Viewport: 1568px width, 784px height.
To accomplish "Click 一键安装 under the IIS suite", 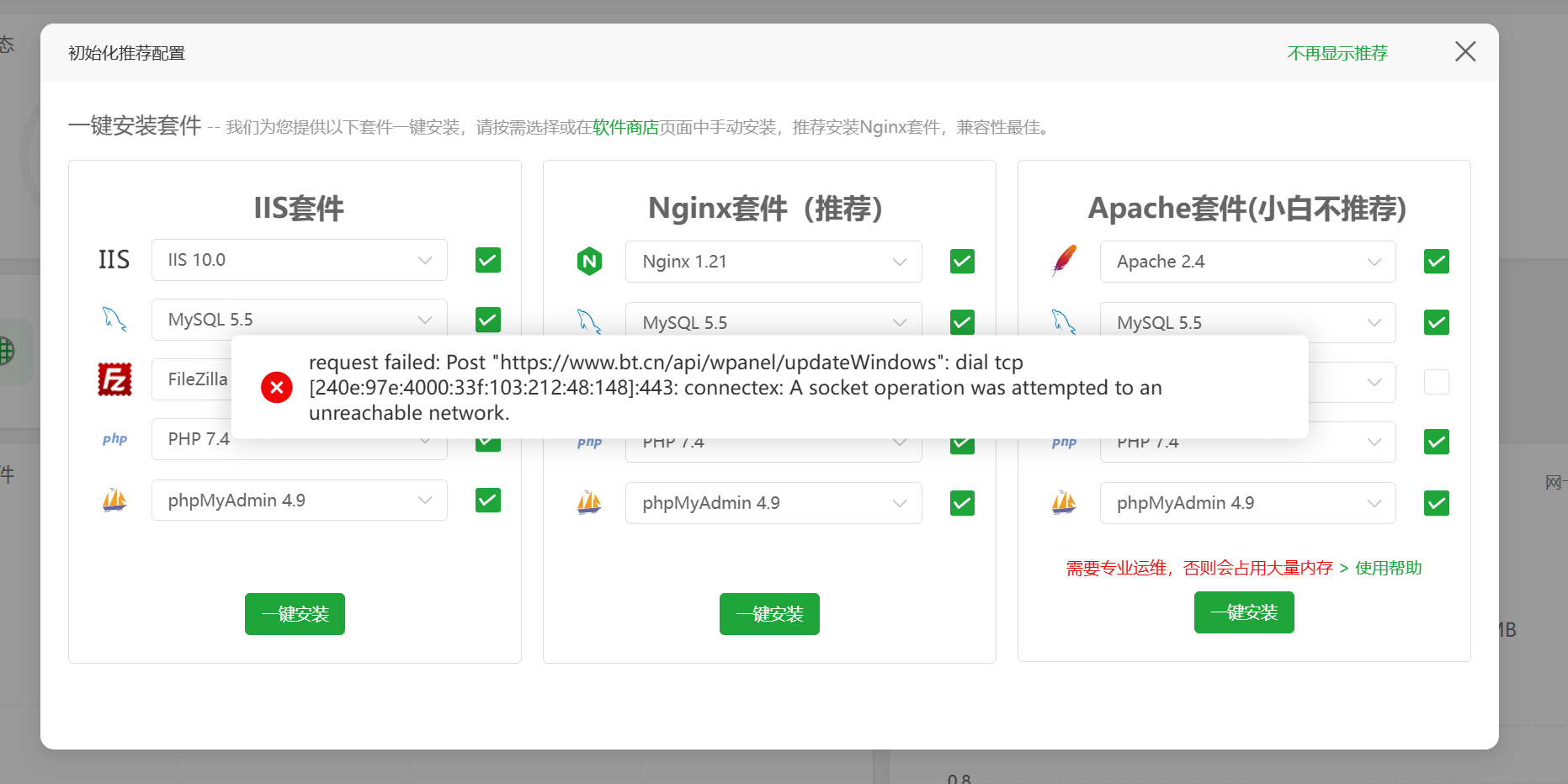I will (295, 614).
